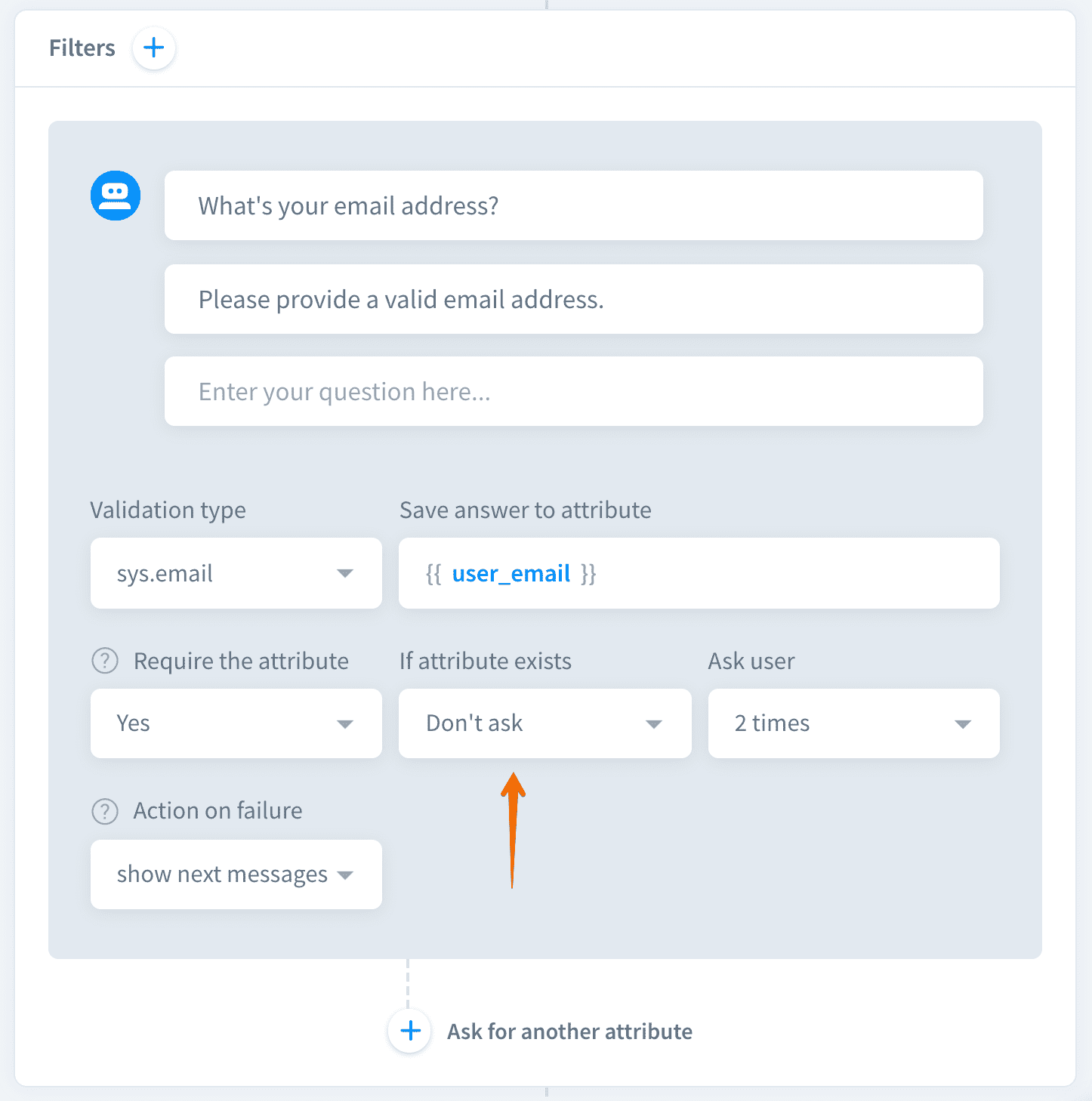Image resolution: width=1092 pixels, height=1101 pixels.
Task: Click the 2 times dropdown arrow
Action: click(x=963, y=724)
